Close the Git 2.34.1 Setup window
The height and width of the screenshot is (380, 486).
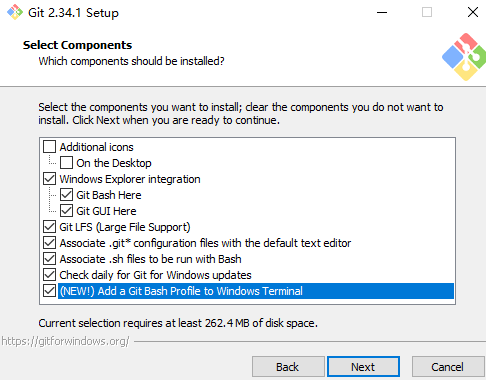(473, 12)
